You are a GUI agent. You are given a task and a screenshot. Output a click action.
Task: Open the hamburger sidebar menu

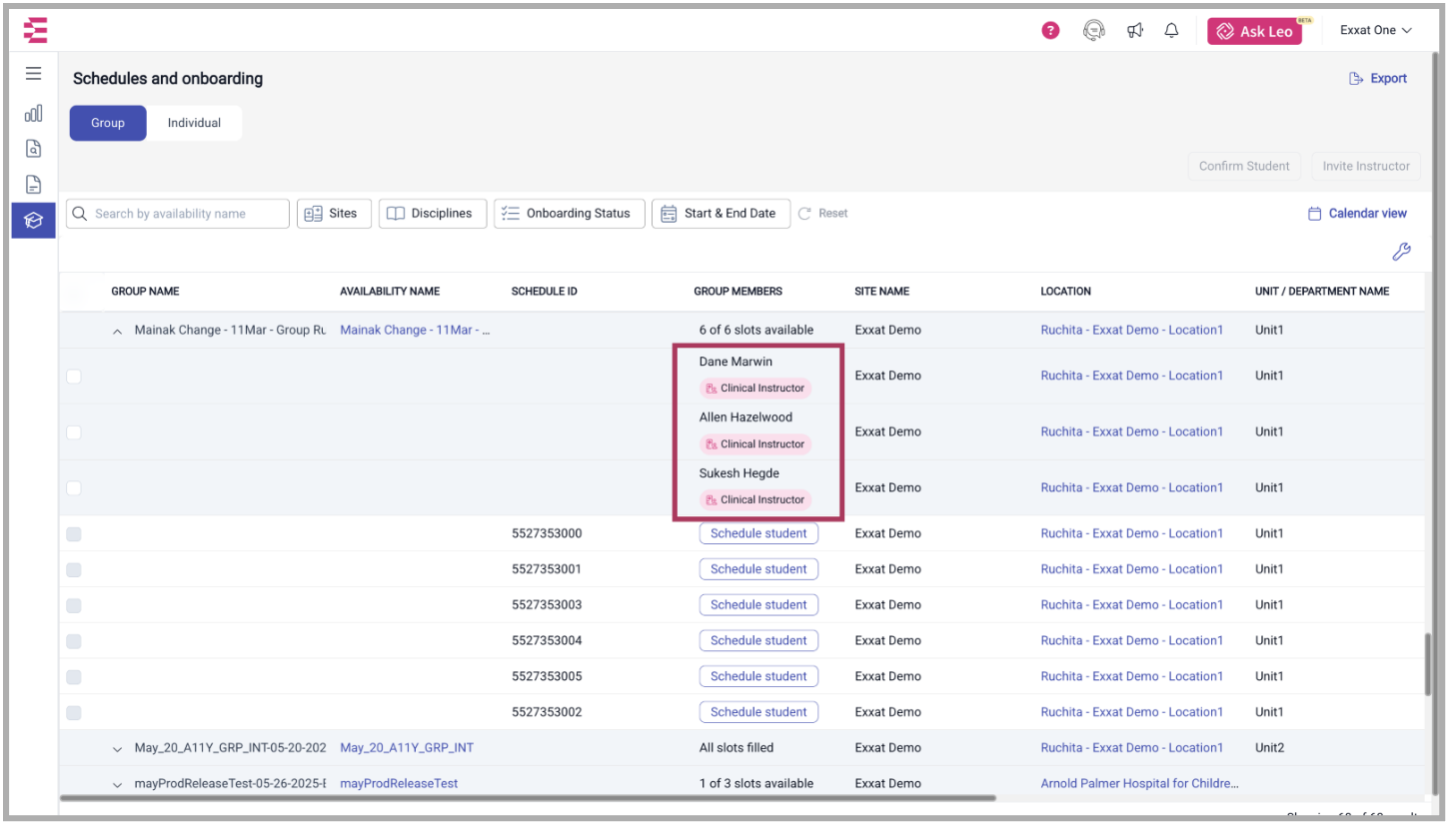click(33, 73)
